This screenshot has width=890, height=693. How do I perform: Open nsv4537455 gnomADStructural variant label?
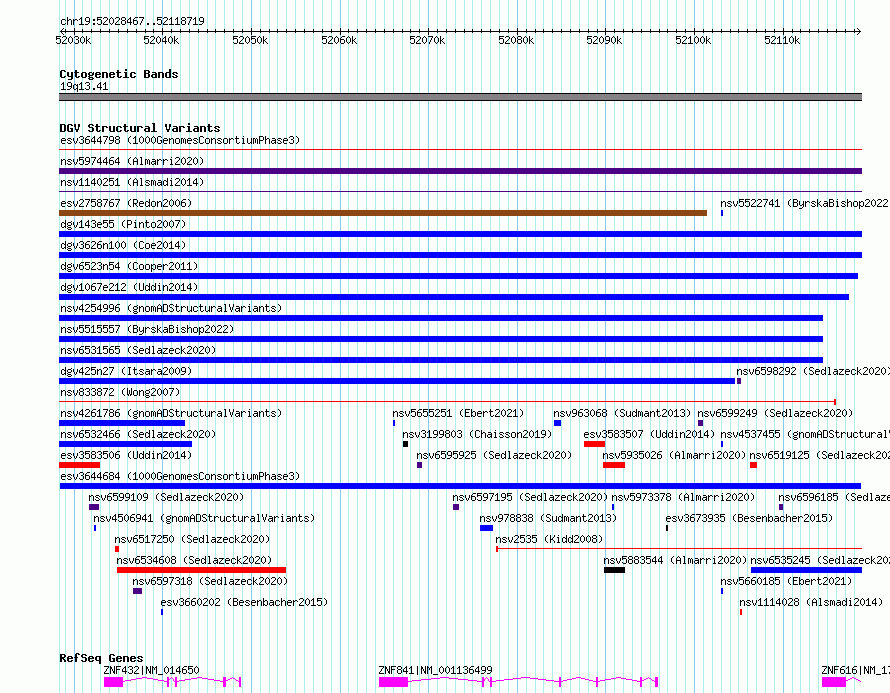804,434
